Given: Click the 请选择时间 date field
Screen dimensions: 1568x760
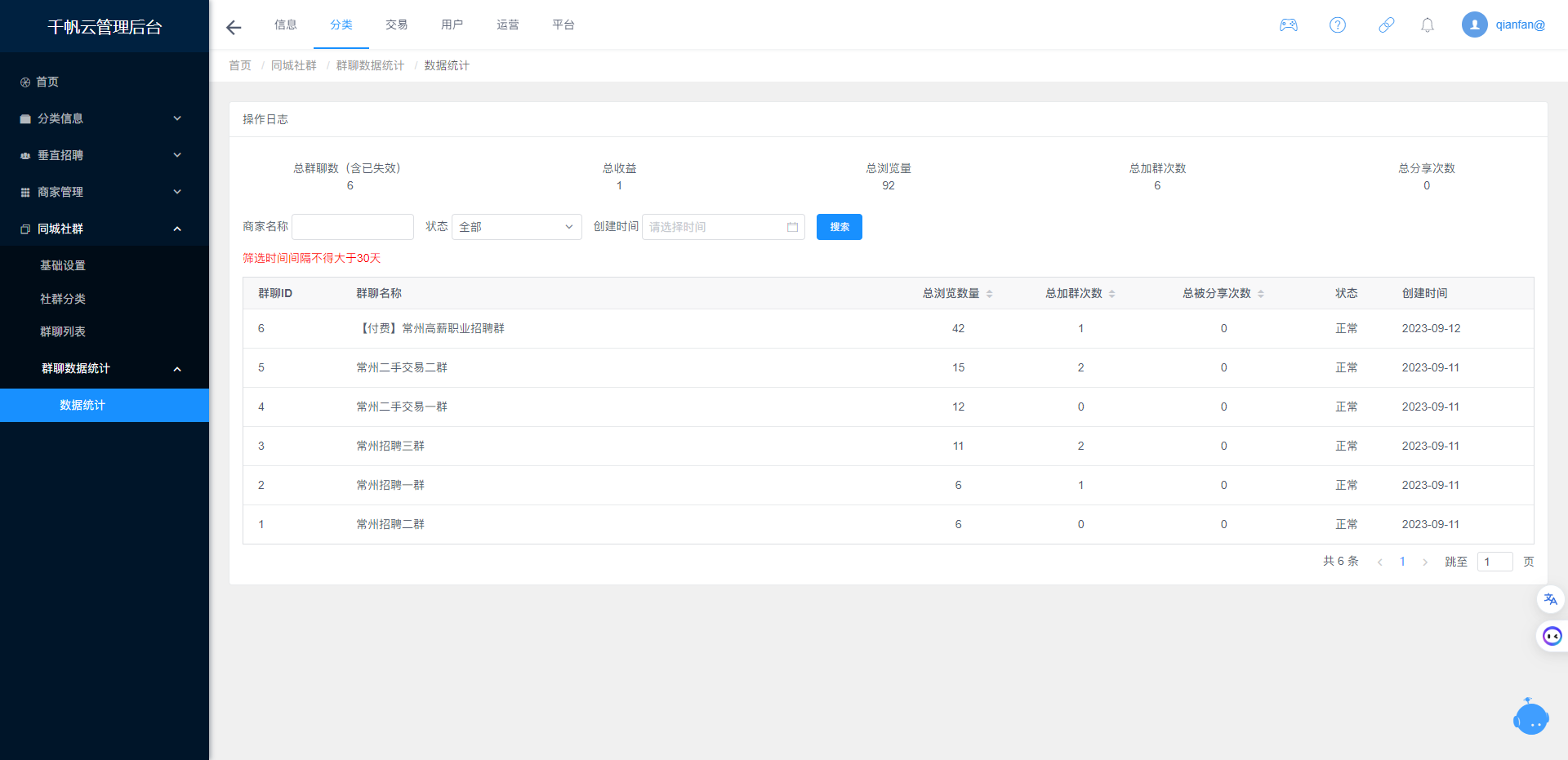Looking at the screenshot, I should click(x=724, y=227).
